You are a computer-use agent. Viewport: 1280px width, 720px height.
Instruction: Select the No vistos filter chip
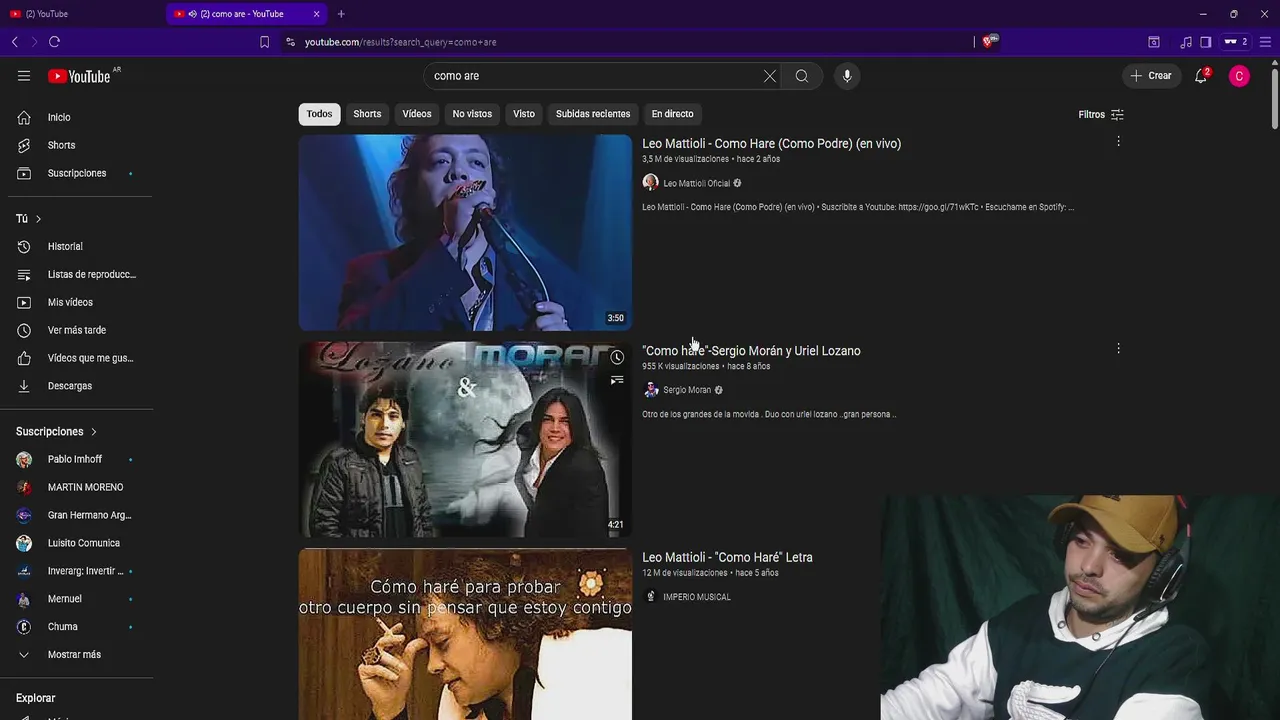pos(472,114)
